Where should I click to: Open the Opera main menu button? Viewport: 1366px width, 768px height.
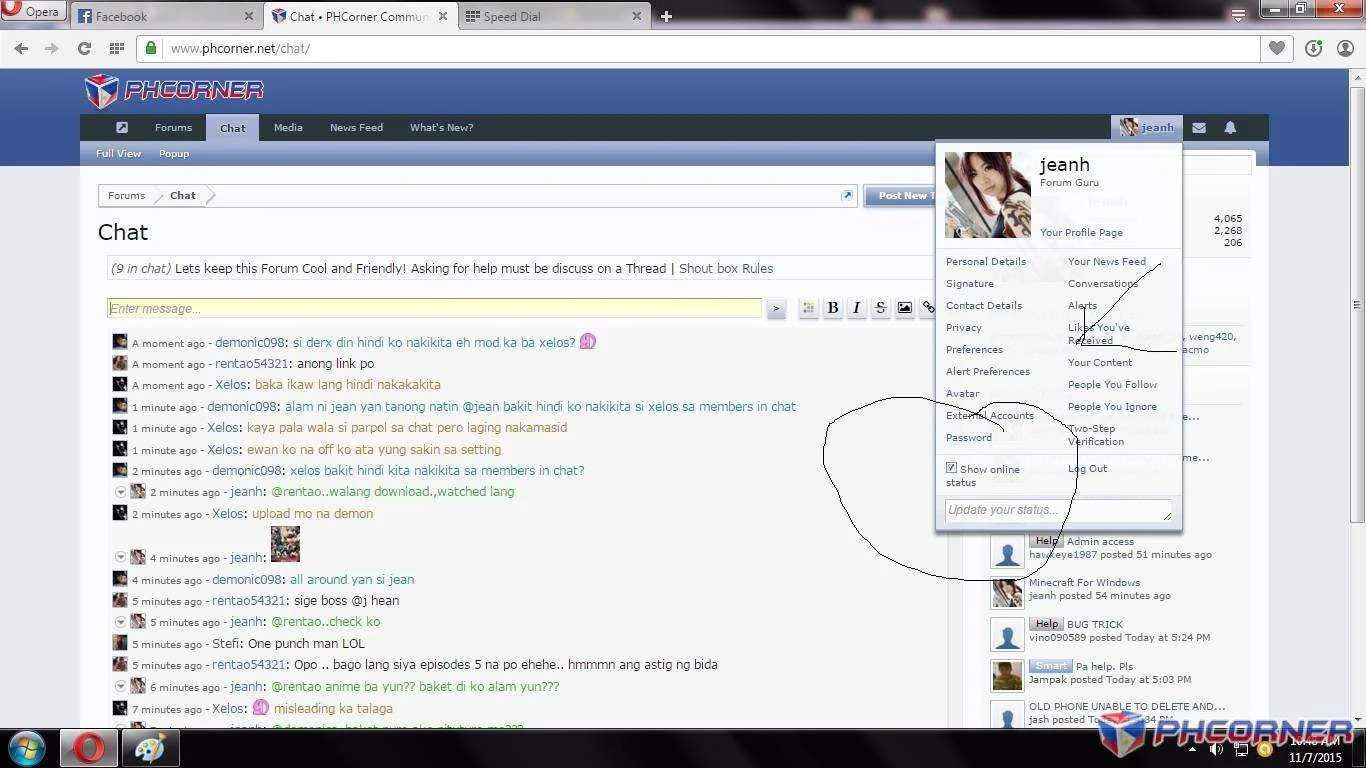pyautogui.click(x=33, y=12)
